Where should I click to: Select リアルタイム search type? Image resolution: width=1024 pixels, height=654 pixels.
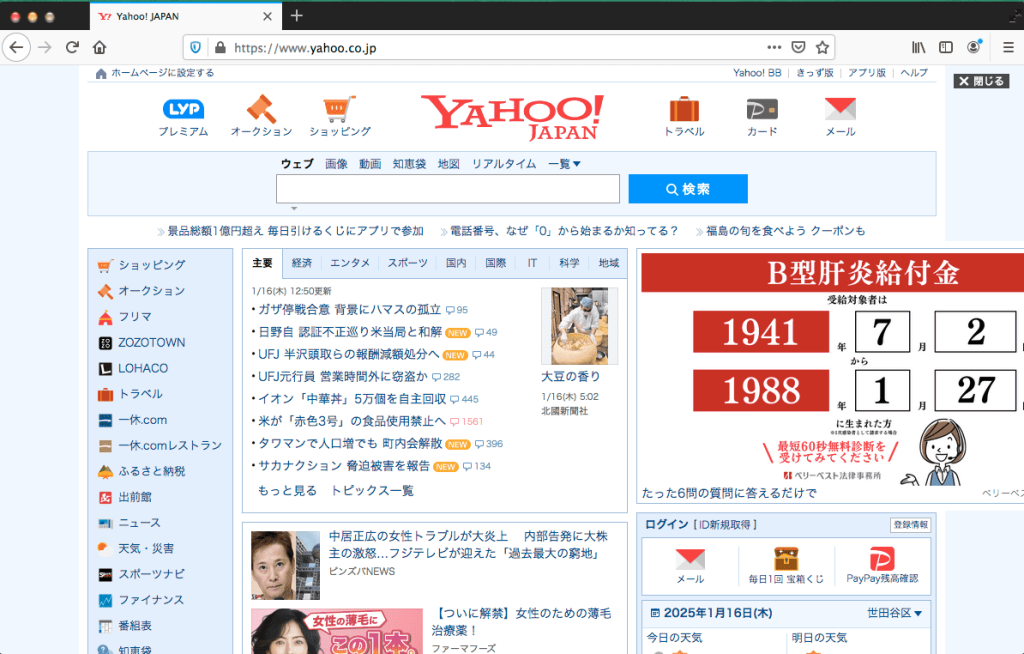504,164
